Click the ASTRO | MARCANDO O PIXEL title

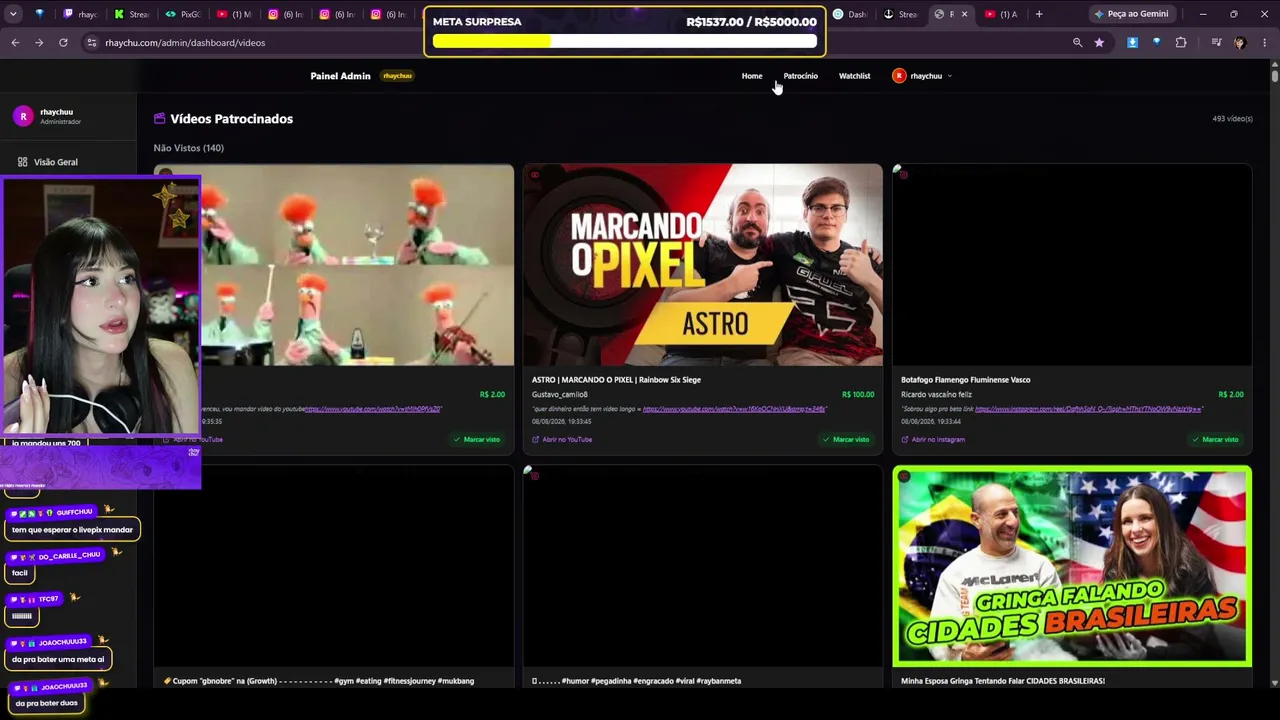pyautogui.click(x=616, y=380)
